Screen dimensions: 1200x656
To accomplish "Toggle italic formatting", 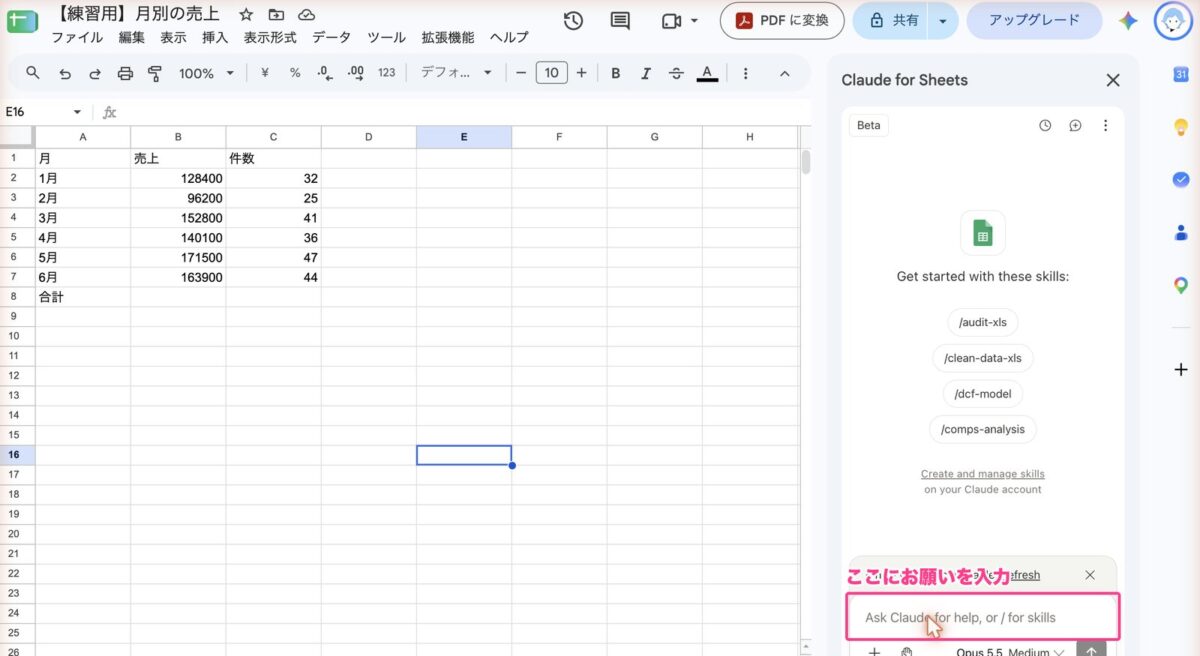I will (x=646, y=73).
